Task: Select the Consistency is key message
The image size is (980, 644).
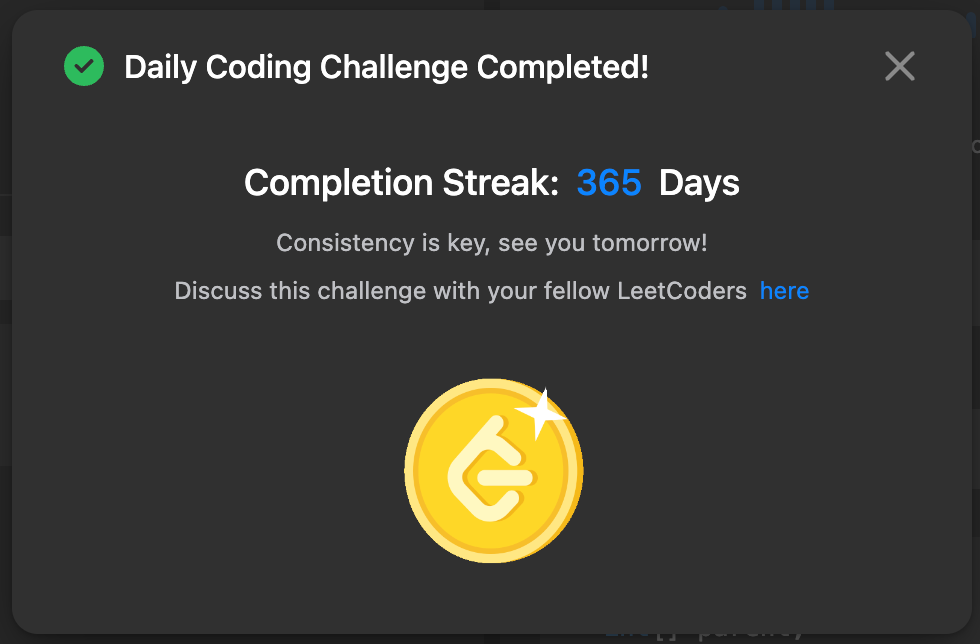Action: click(491, 243)
